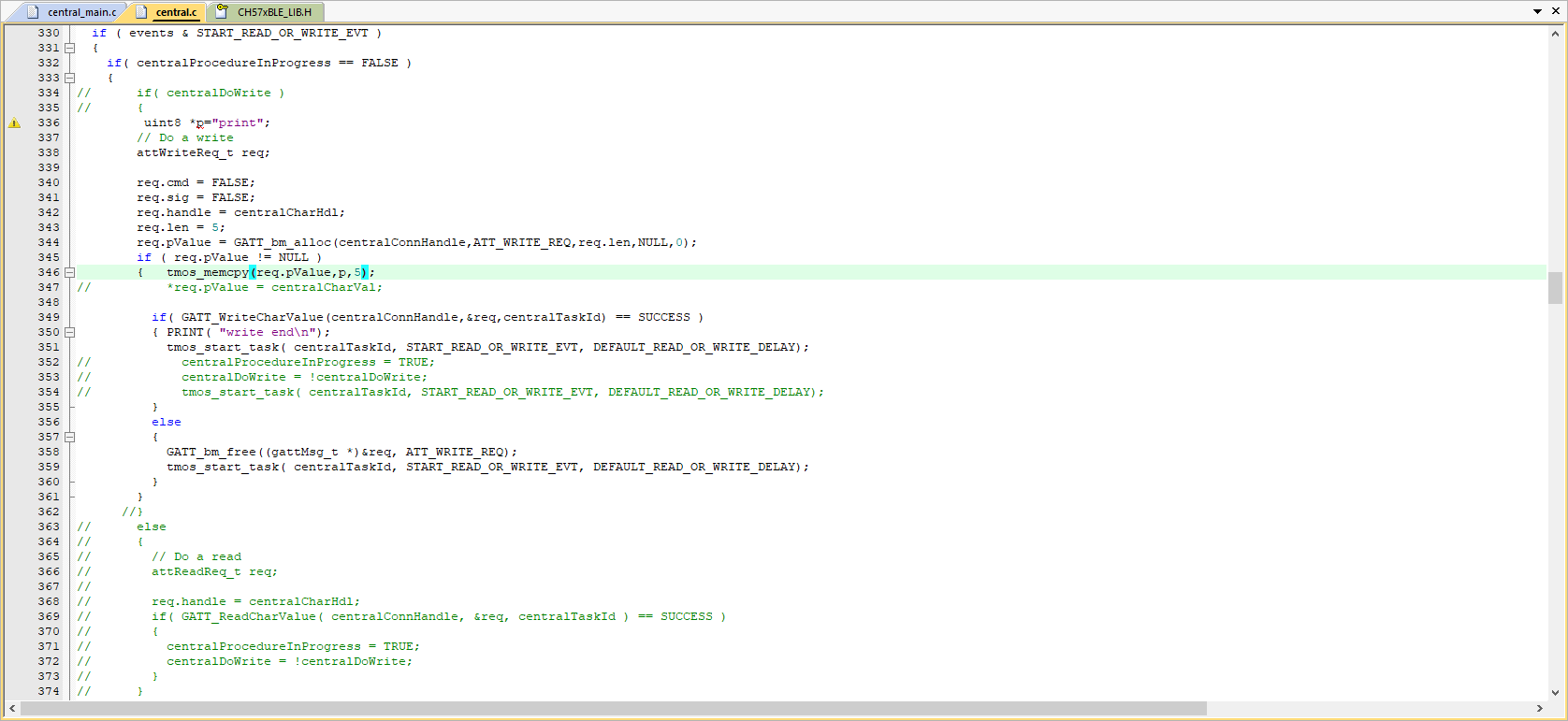Screen dimensions: 1568x721
Task: Click 'req.sig = FALSE;' line
Action: (x=196, y=197)
